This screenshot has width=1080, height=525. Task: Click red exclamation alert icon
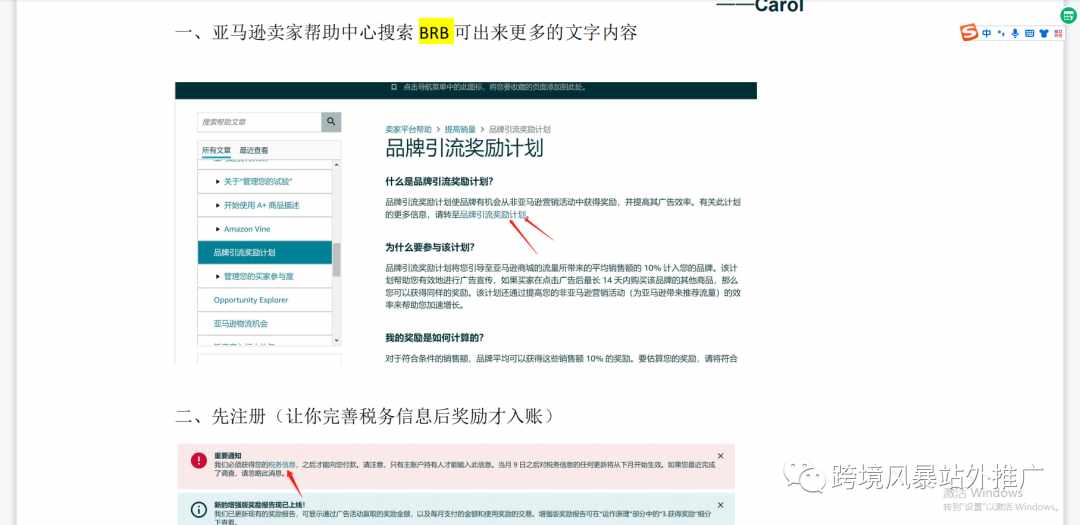[198, 460]
